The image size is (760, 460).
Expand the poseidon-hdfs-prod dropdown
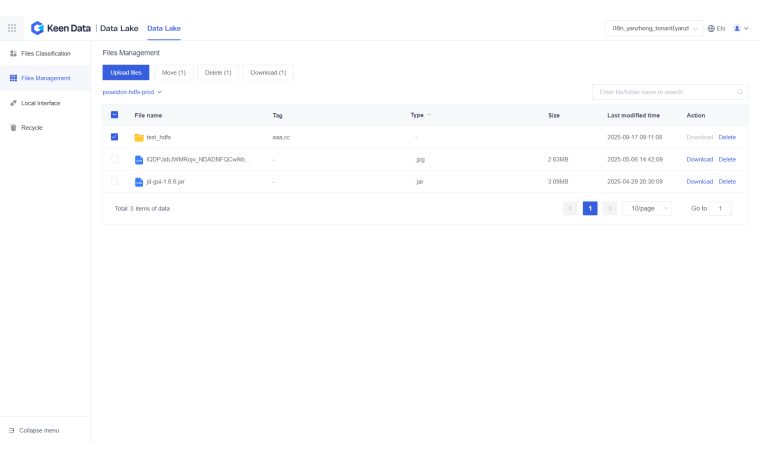[132, 92]
